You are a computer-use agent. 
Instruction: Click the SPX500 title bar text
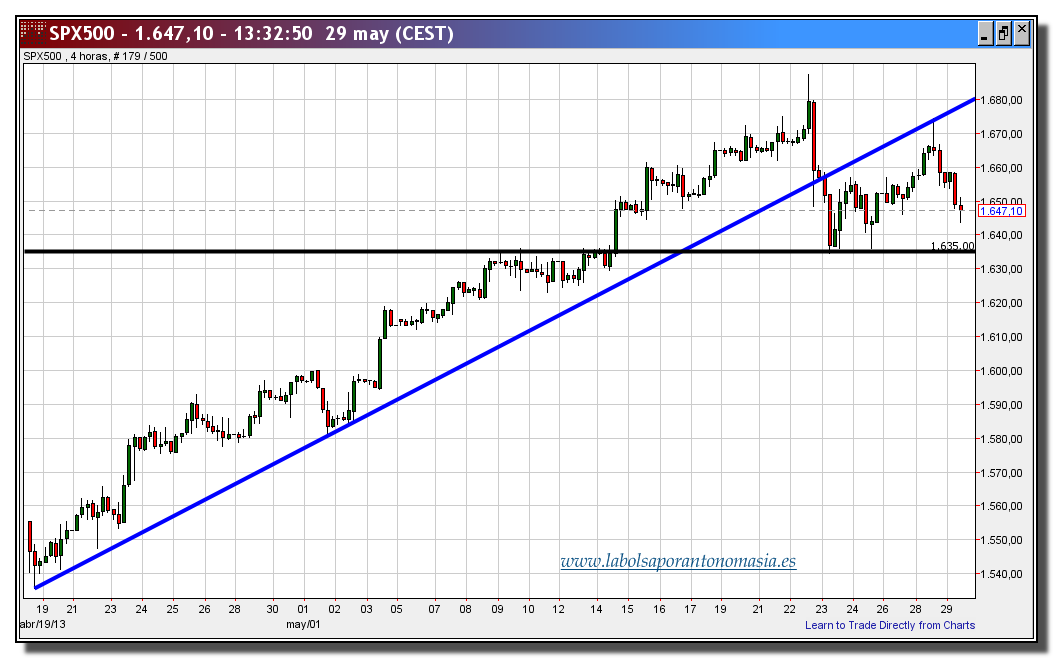point(251,33)
